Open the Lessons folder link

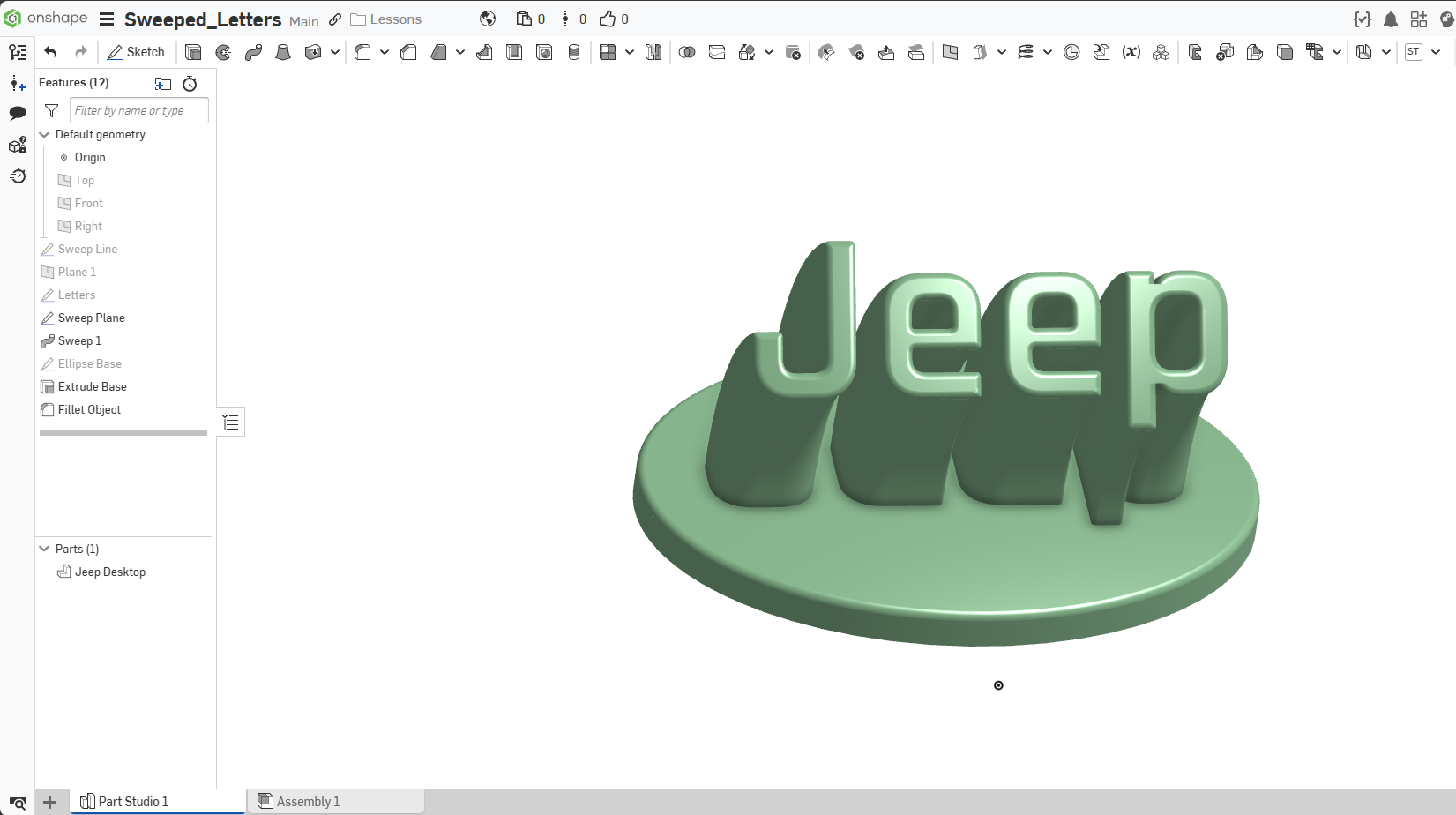click(386, 19)
